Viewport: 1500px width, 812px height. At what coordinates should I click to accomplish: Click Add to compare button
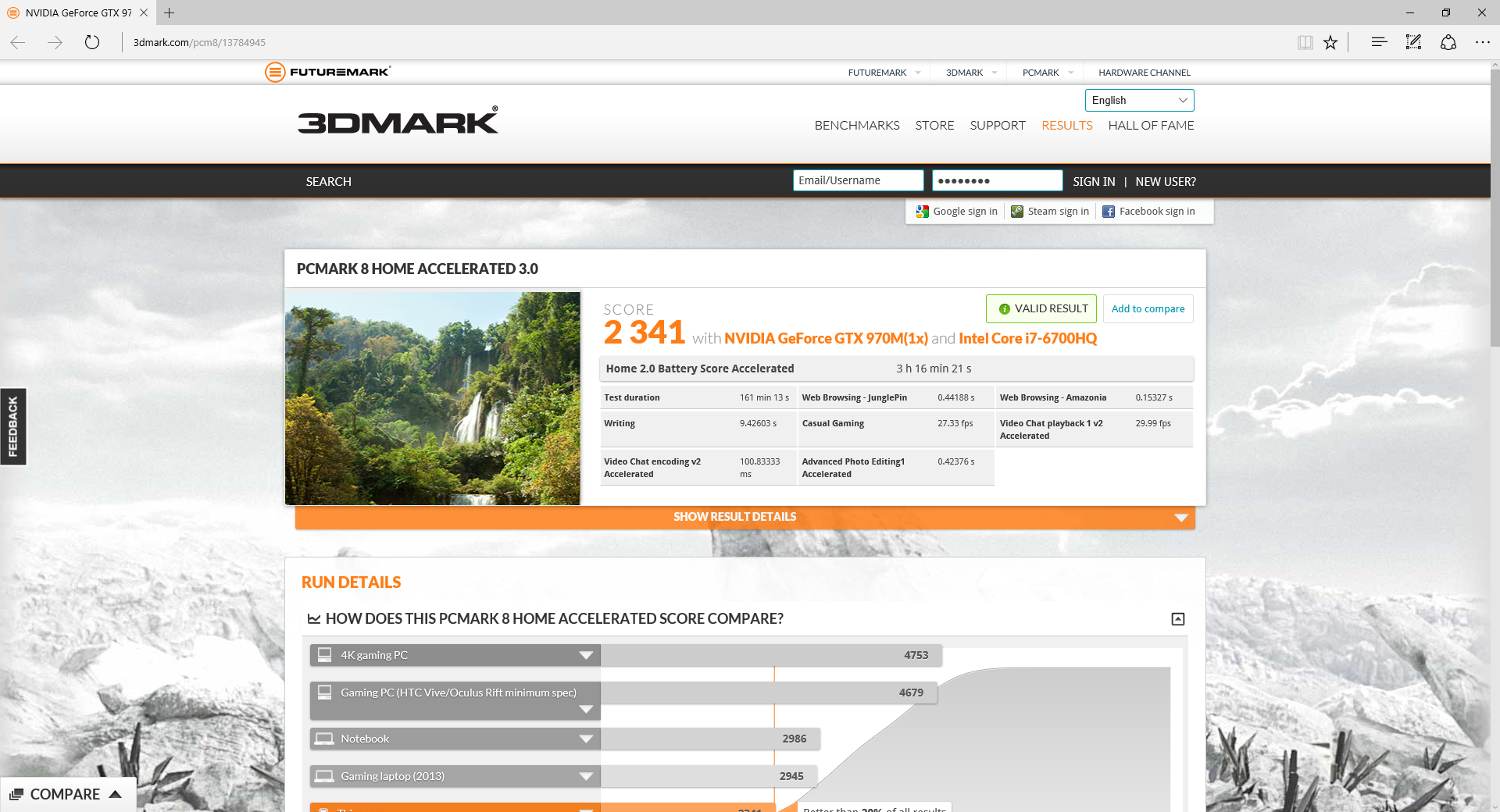[x=1148, y=309]
